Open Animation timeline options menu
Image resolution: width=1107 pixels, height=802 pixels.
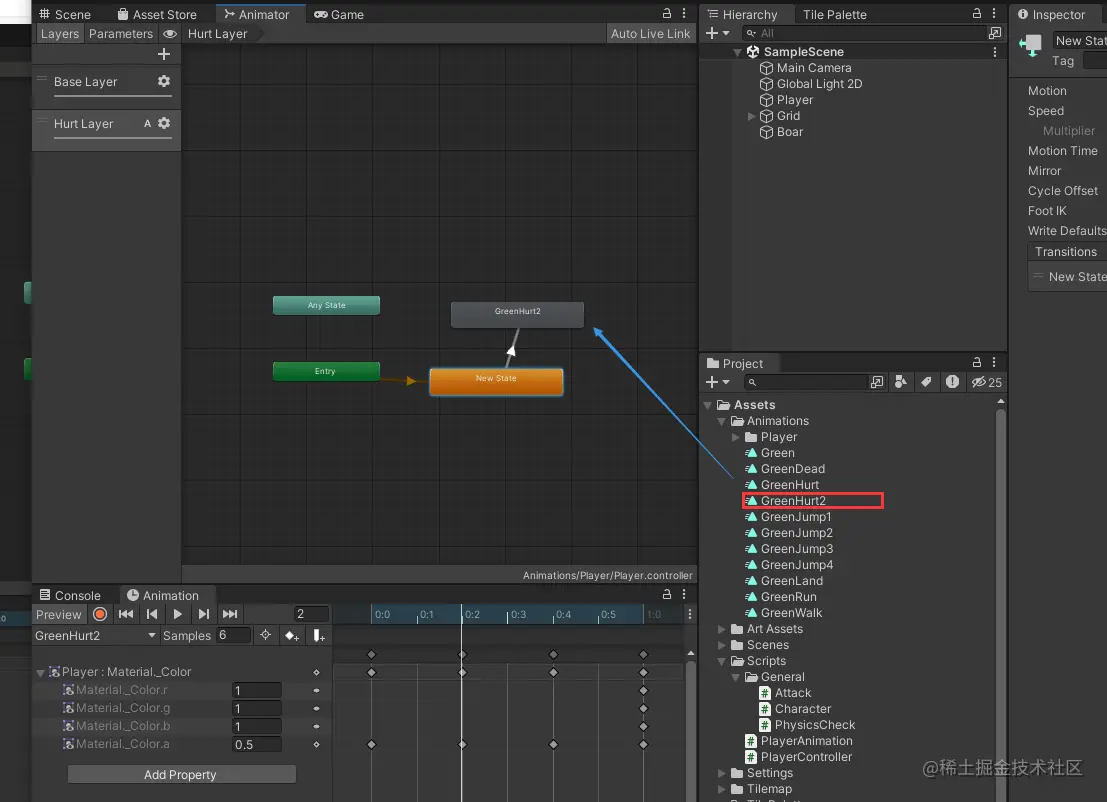pos(690,614)
